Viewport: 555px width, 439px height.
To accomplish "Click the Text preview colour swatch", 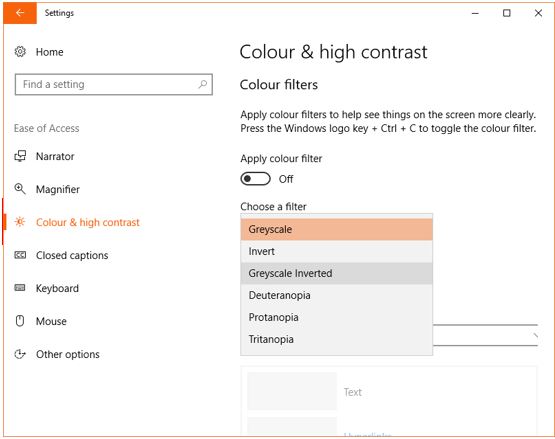I will [292, 391].
